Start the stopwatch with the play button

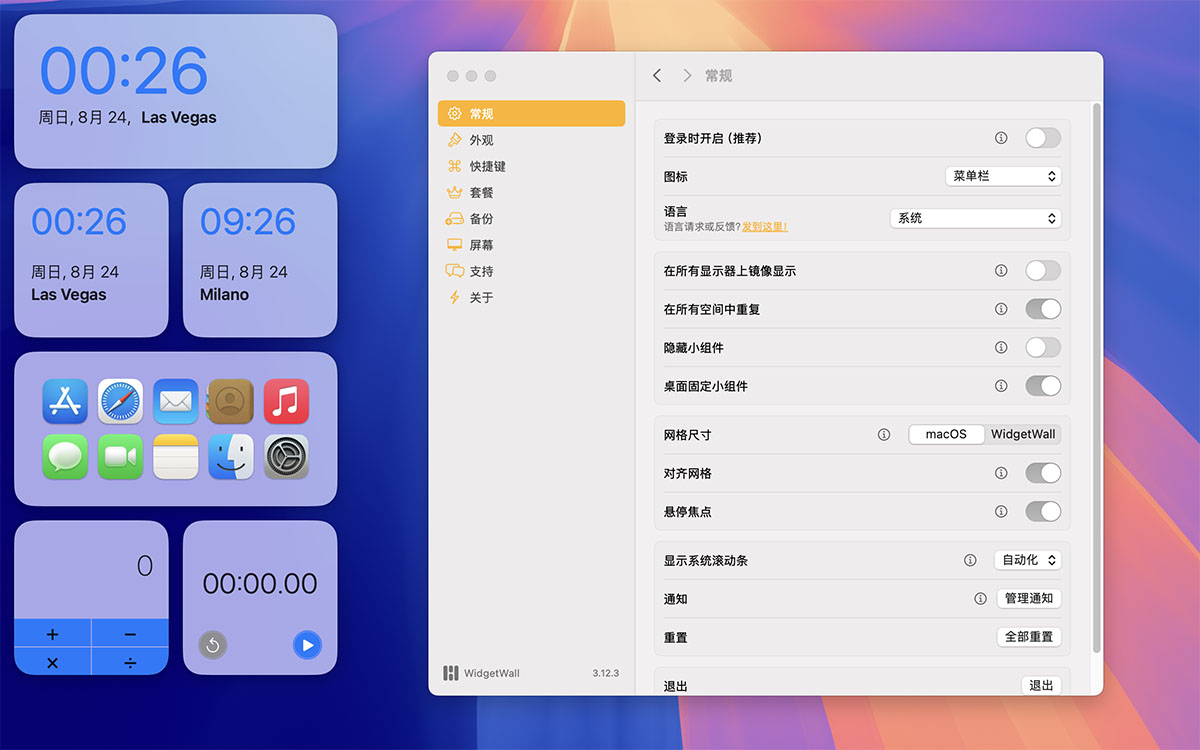pyautogui.click(x=308, y=645)
